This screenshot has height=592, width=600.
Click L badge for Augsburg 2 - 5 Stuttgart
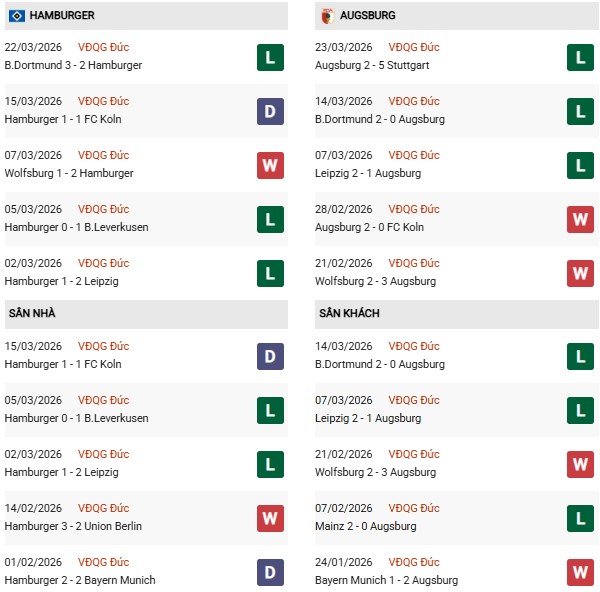580,57
